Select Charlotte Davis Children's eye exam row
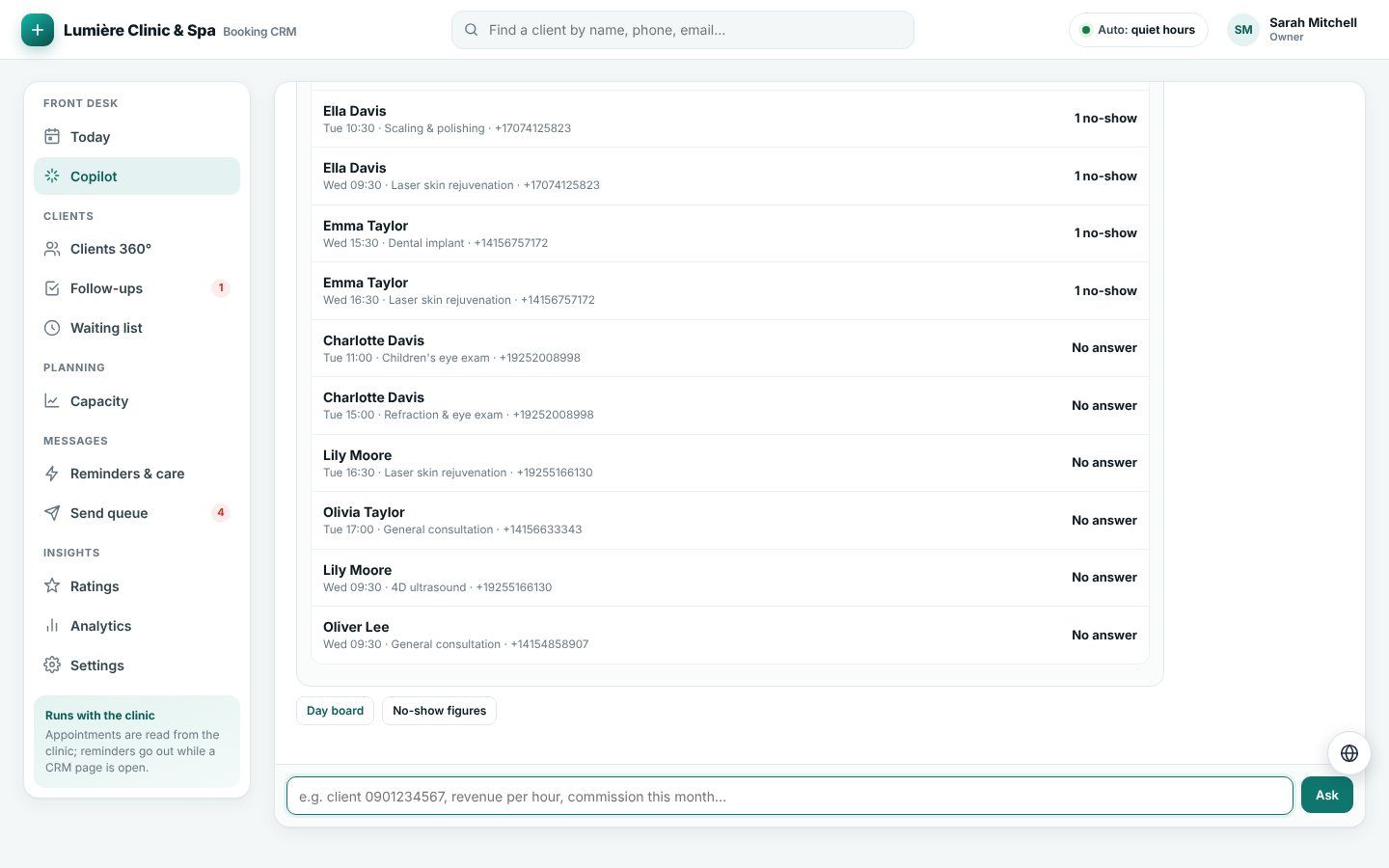1389x868 pixels. click(730, 348)
